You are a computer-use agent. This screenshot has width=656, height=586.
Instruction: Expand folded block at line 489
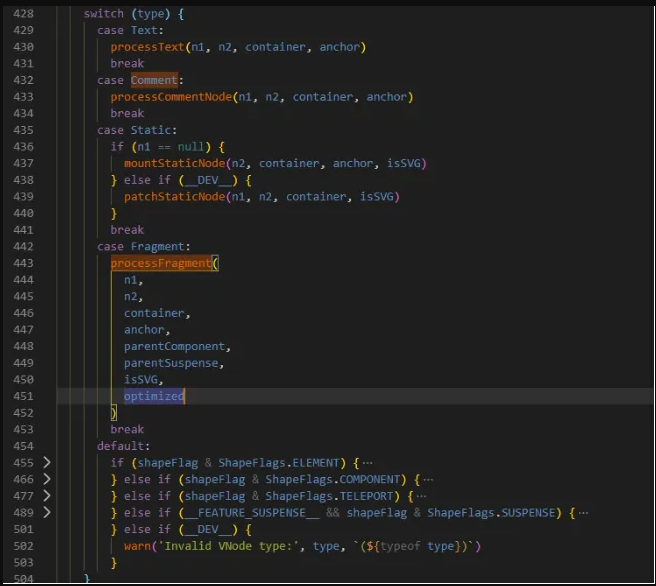point(47,512)
